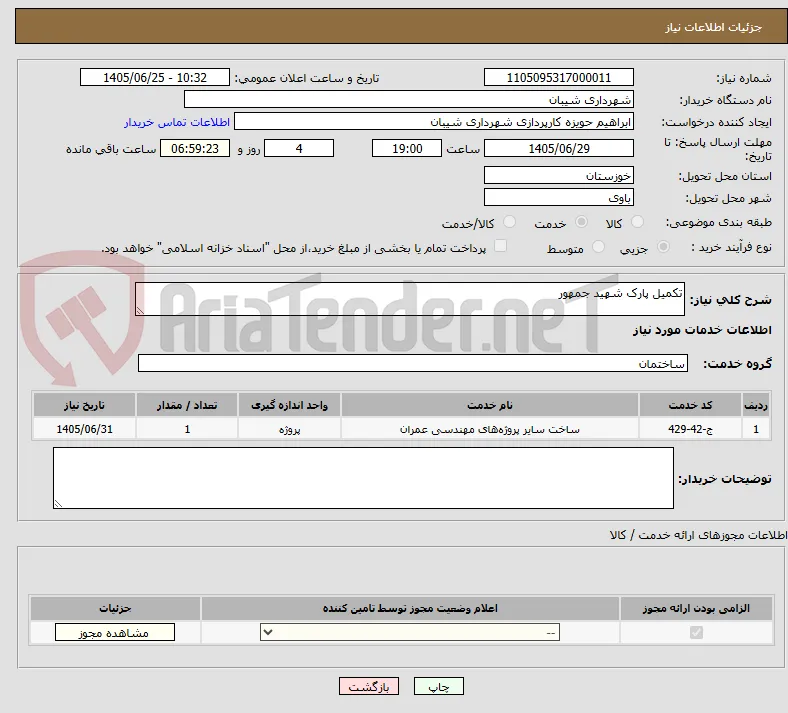Screen dimensions: 788x713
Task: Click the days remaining field 4
Action: coord(299,148)
